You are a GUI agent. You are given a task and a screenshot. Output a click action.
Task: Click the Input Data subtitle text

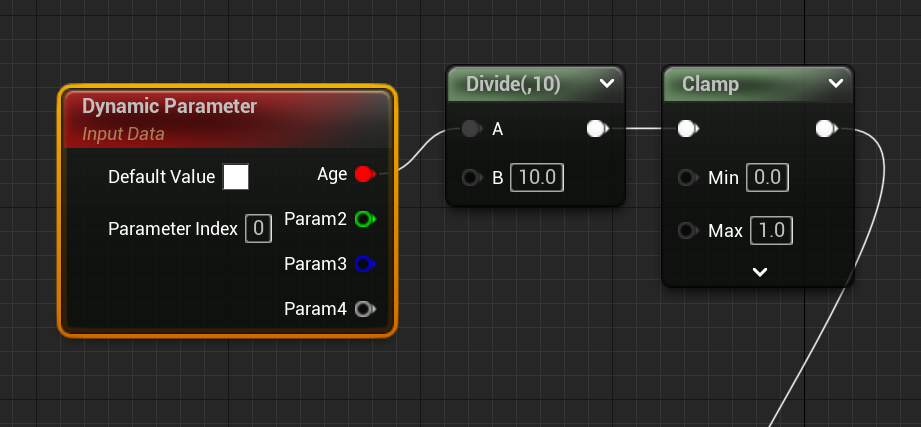[123, 134]
